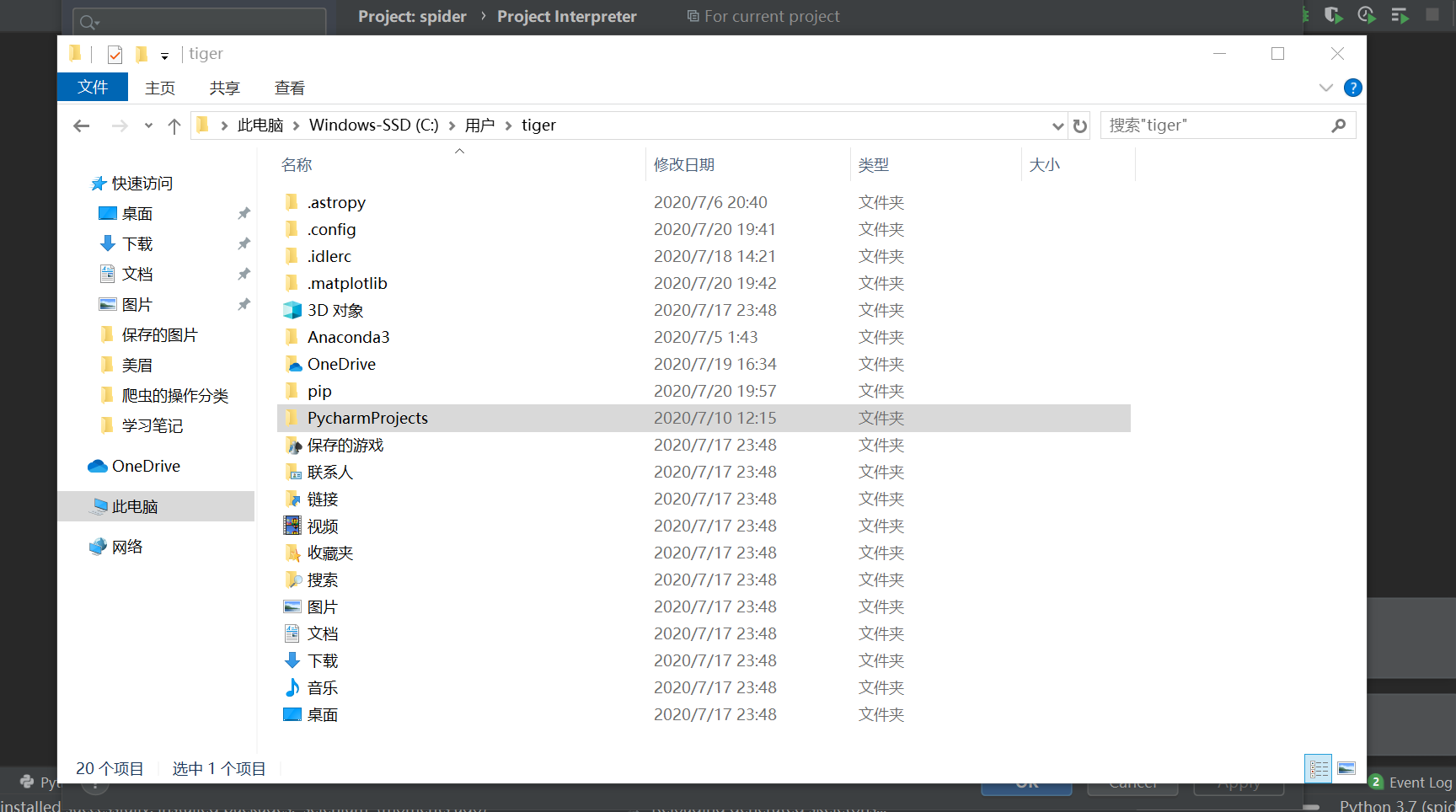Click the .astropy folder icon
Image resolution: width=1456 pixels, height=812 pixels.
292,202
